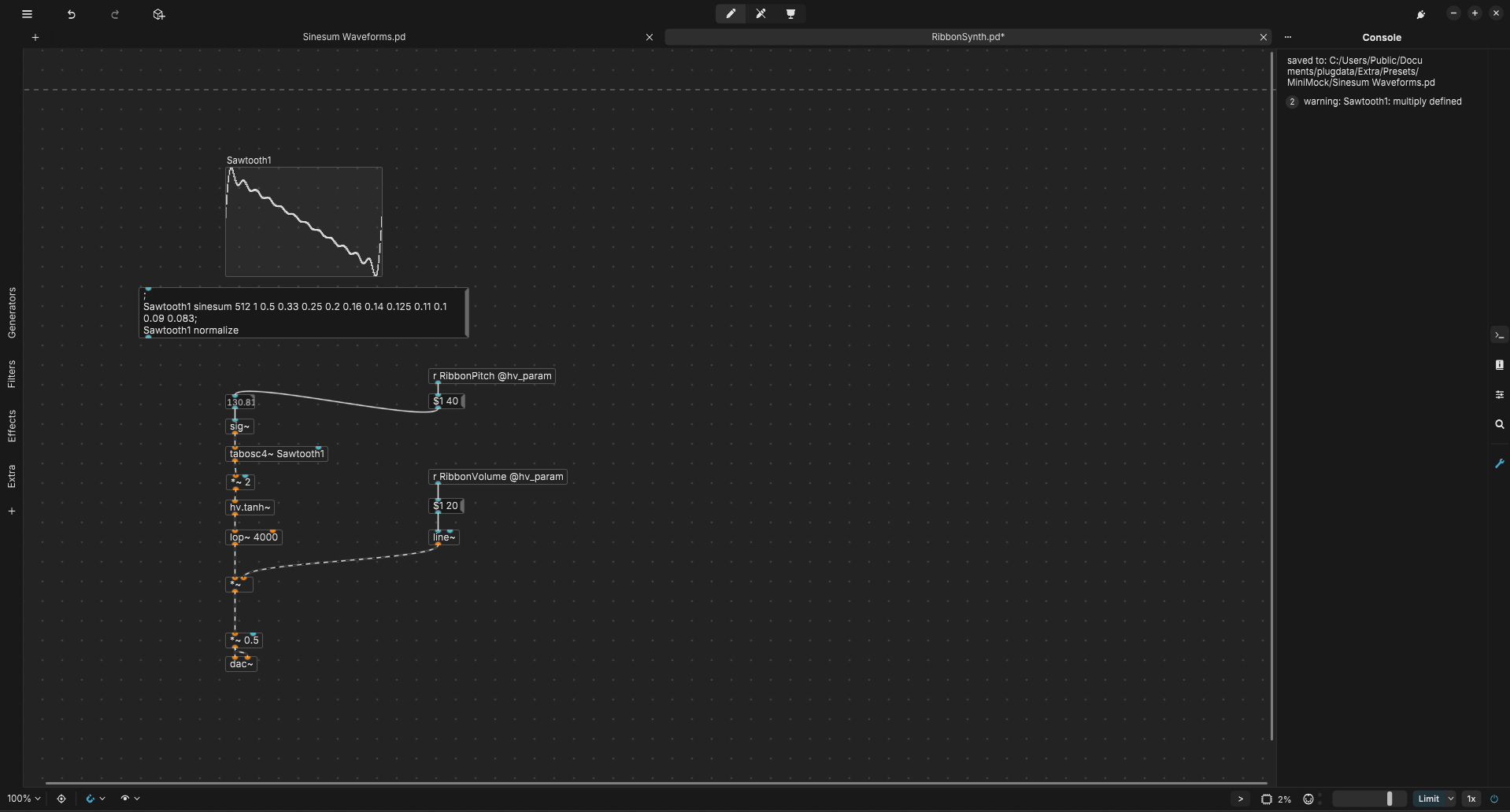Click the plus button to add new tab

click(x=35, y=37)
